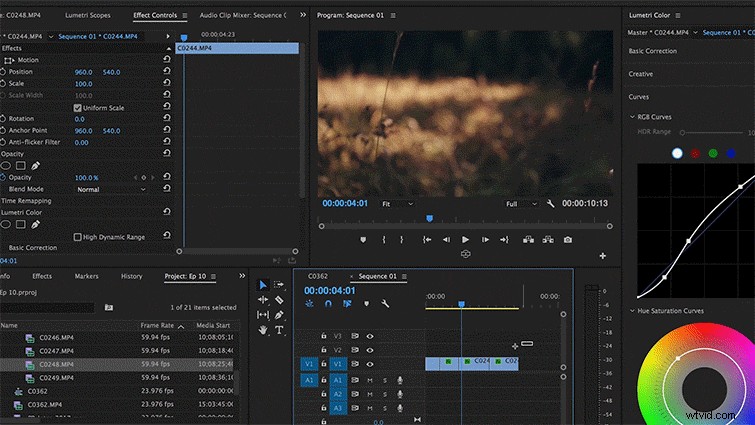Select the Track Select Forward tool
755x425 pixels.
coord(279,284)
